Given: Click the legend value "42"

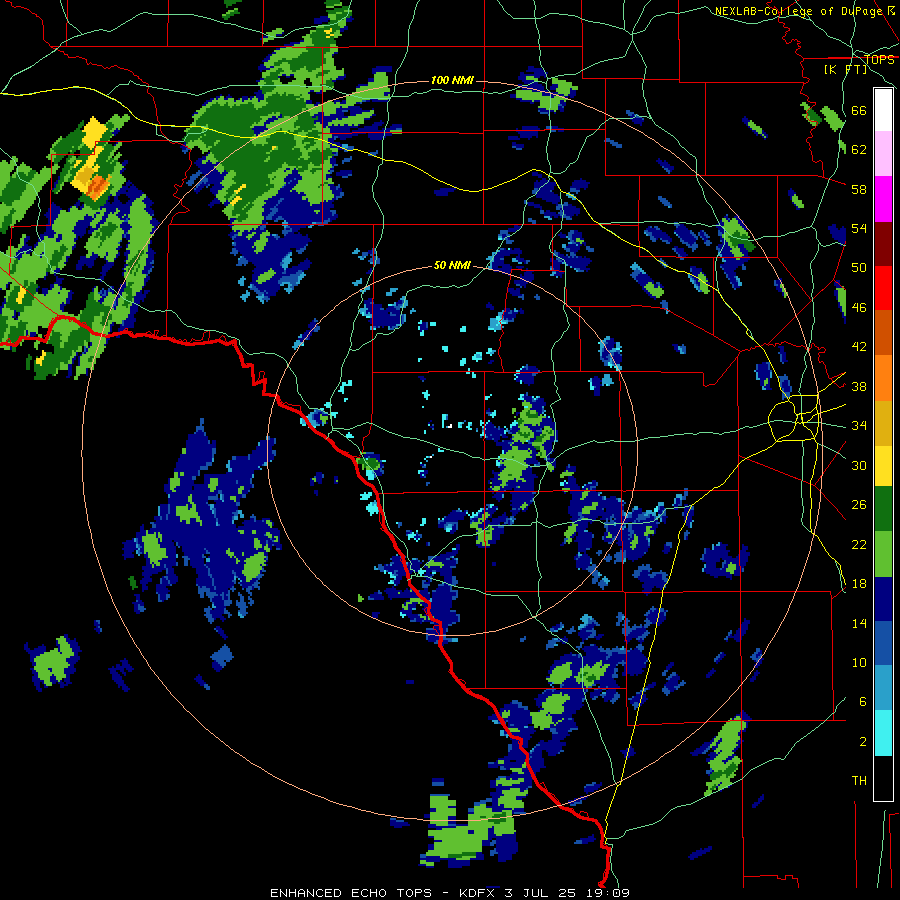Looking at the screenshot, I should pos(859,347).
